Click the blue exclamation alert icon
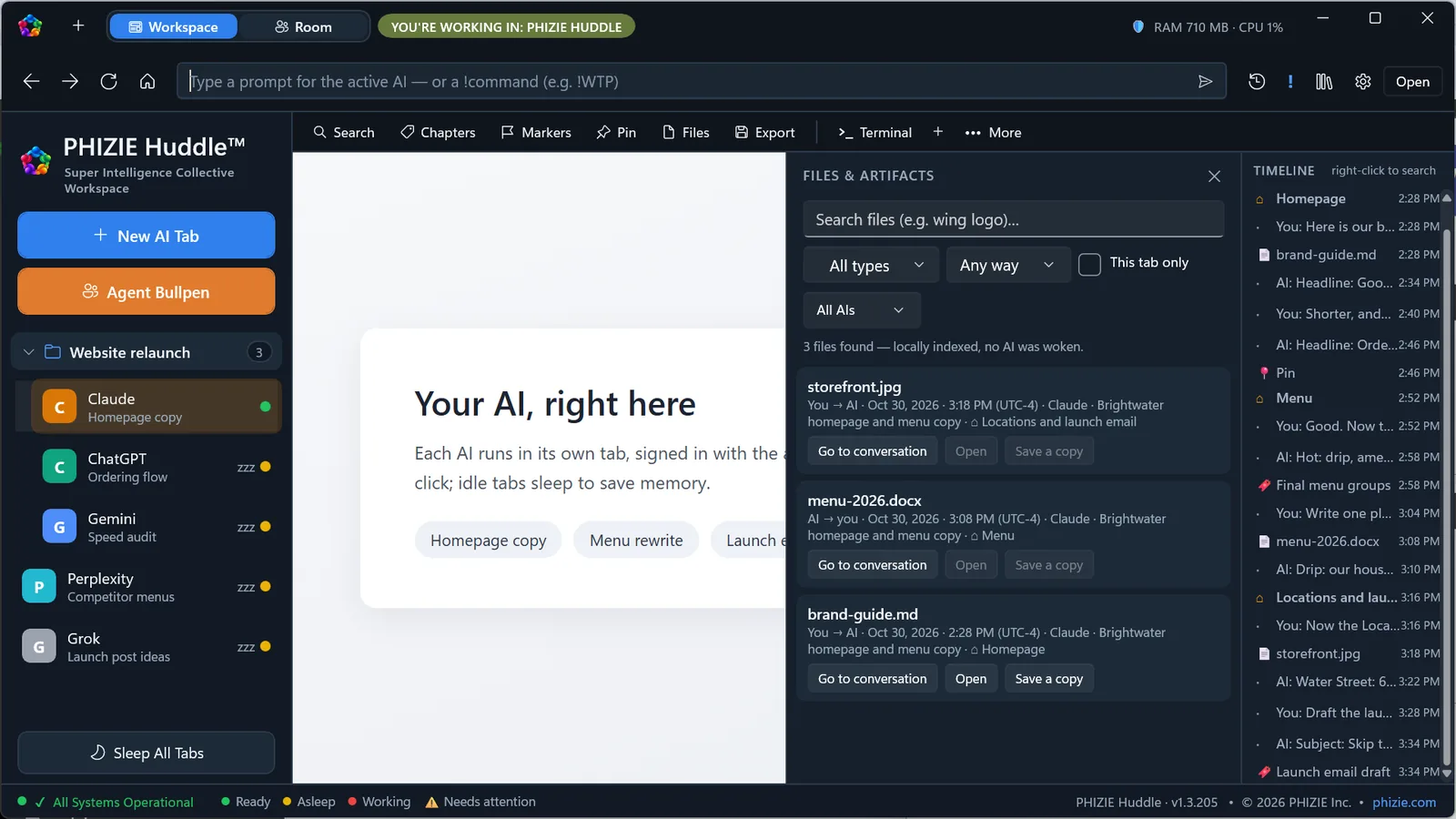Image resolution: width=1456 pixels, height=819 pixels. click(1290, 82)
